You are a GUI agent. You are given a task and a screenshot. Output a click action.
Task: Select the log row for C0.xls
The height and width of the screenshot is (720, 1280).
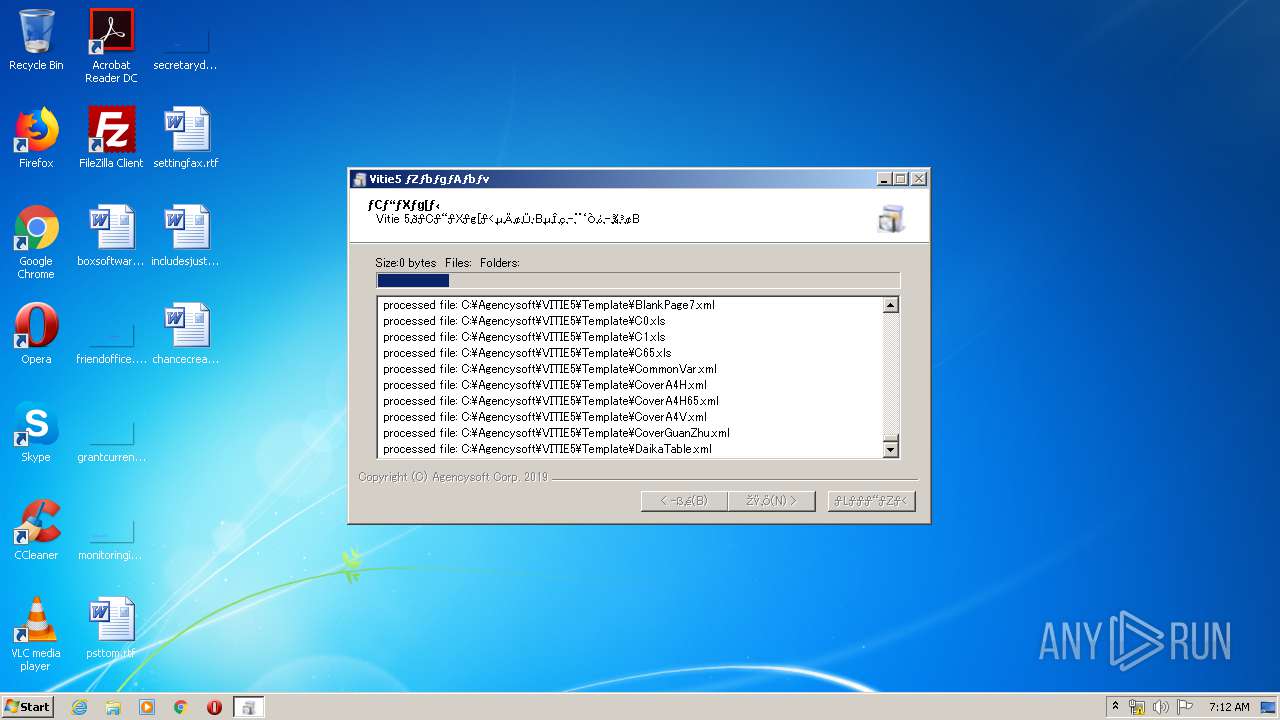coord(630,321)
